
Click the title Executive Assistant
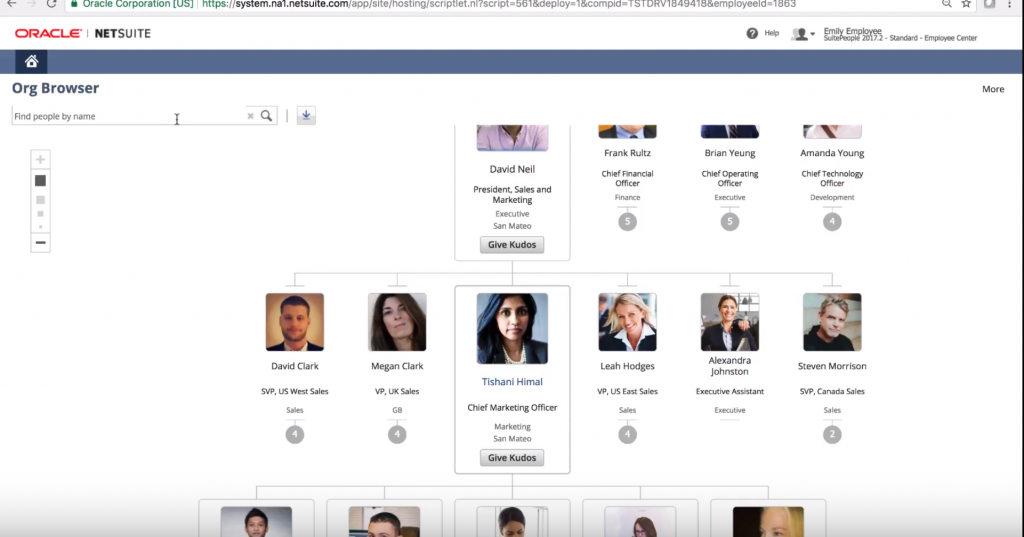729,391
